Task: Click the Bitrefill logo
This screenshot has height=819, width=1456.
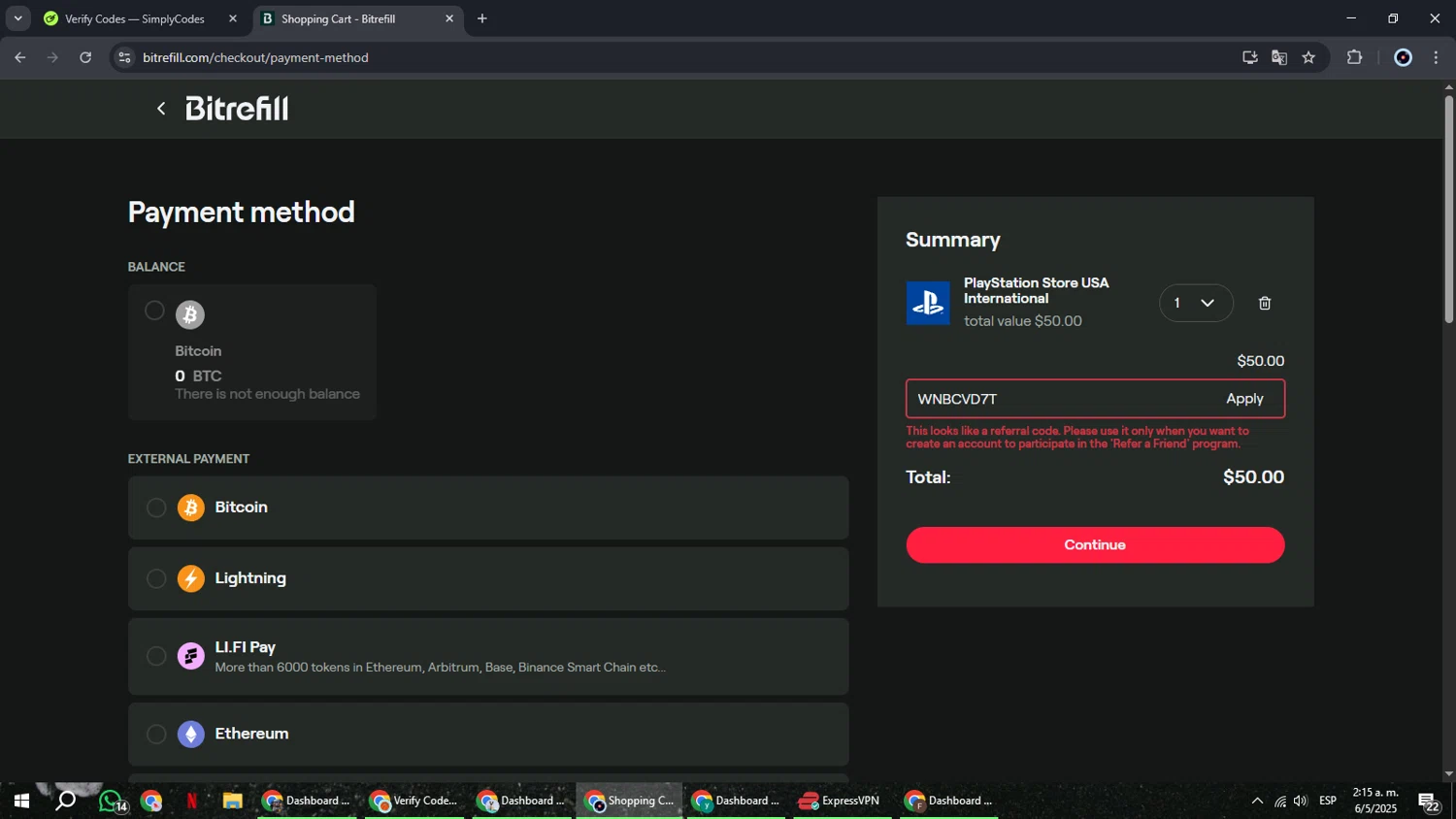Action: point(237,109)
